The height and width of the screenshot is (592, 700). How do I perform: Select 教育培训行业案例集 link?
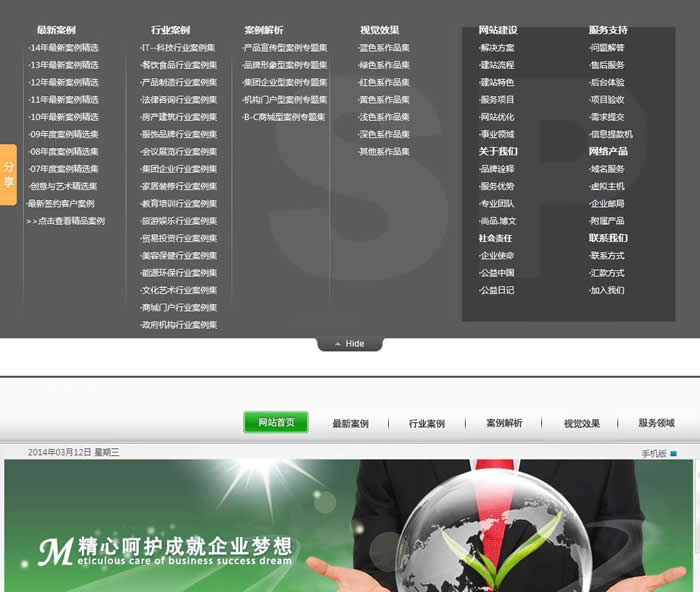tap(179, 204)
